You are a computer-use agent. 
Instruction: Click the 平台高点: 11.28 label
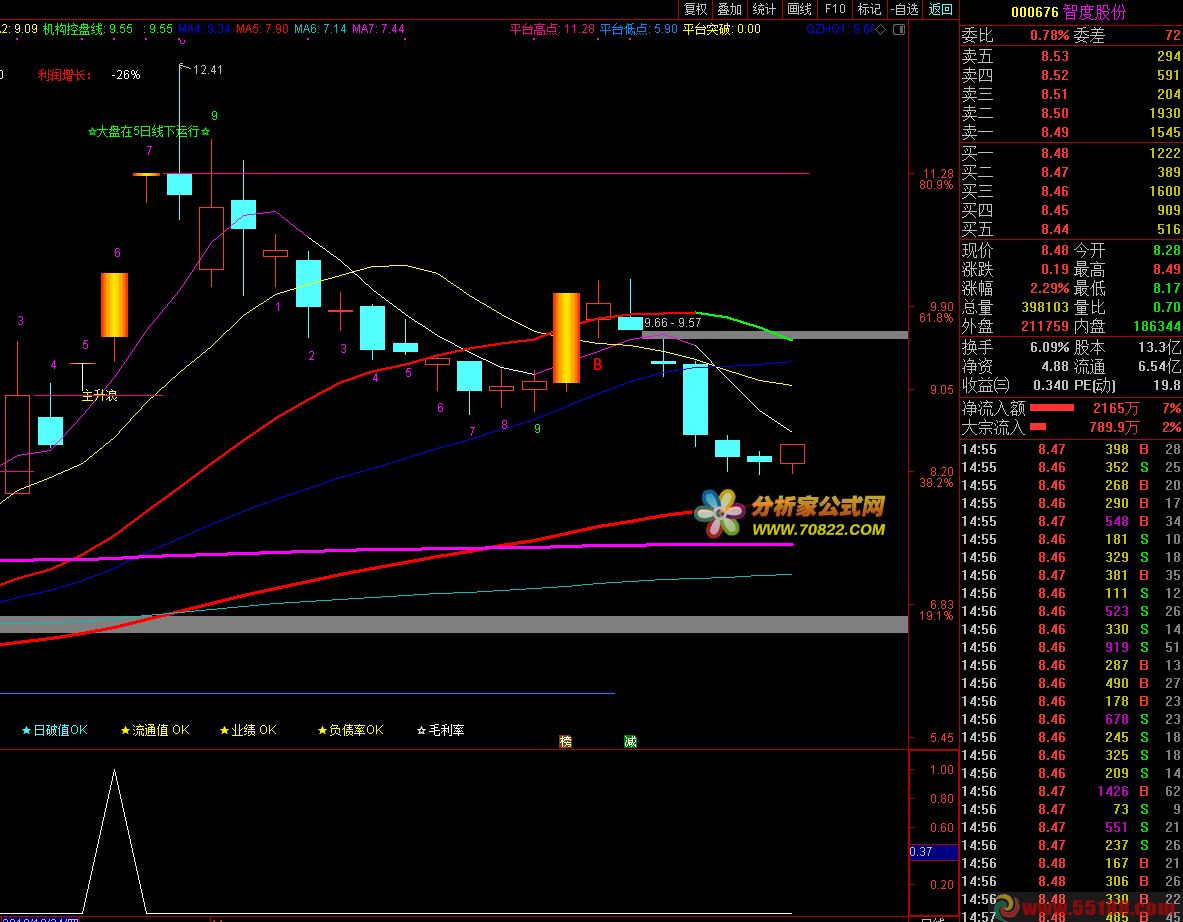(552, 29)
